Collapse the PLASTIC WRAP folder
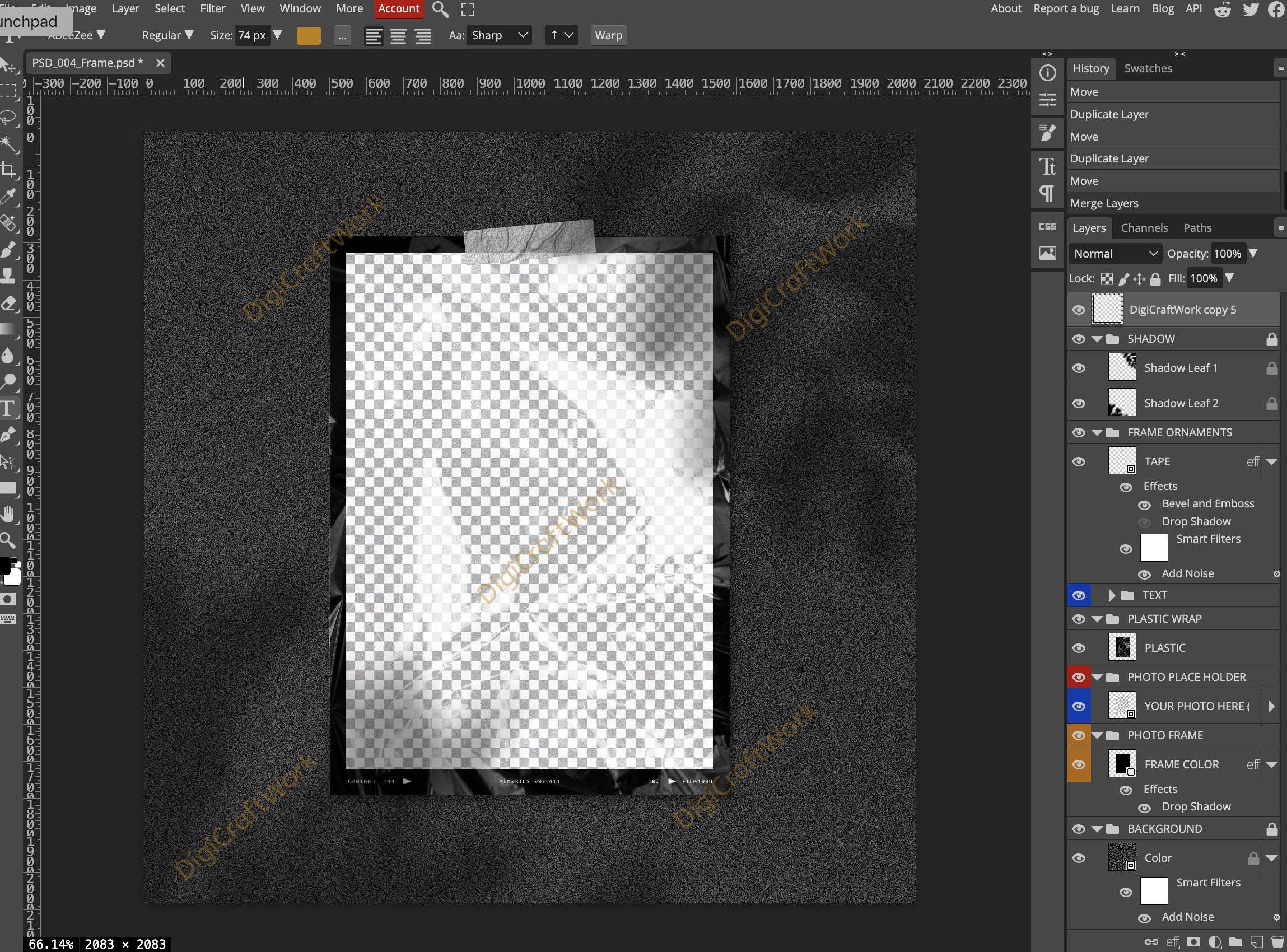 [x=1097, y=619]
